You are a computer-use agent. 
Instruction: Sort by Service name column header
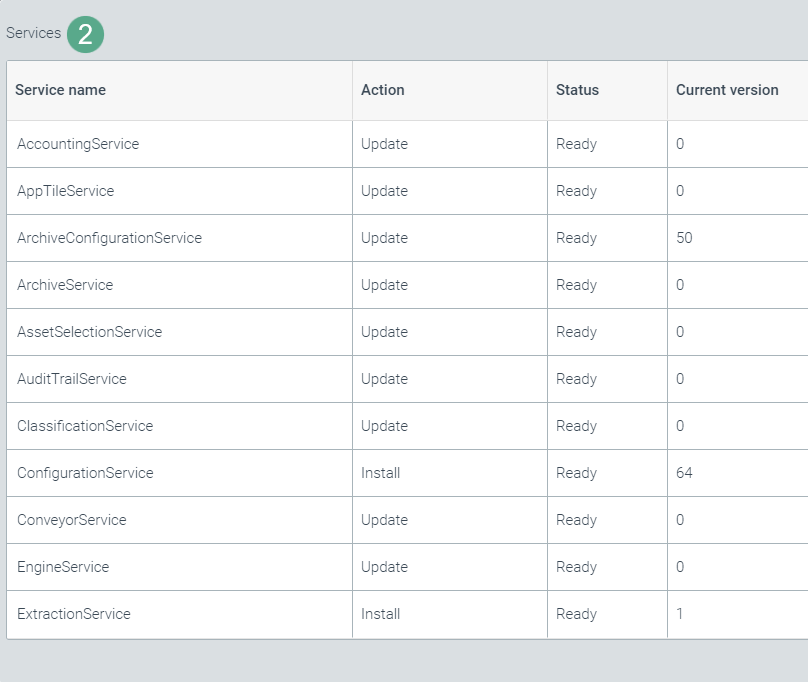[60, 90]
